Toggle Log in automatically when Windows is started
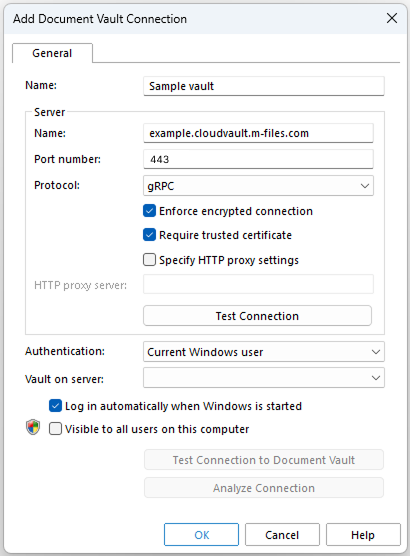 coord(55,406)
